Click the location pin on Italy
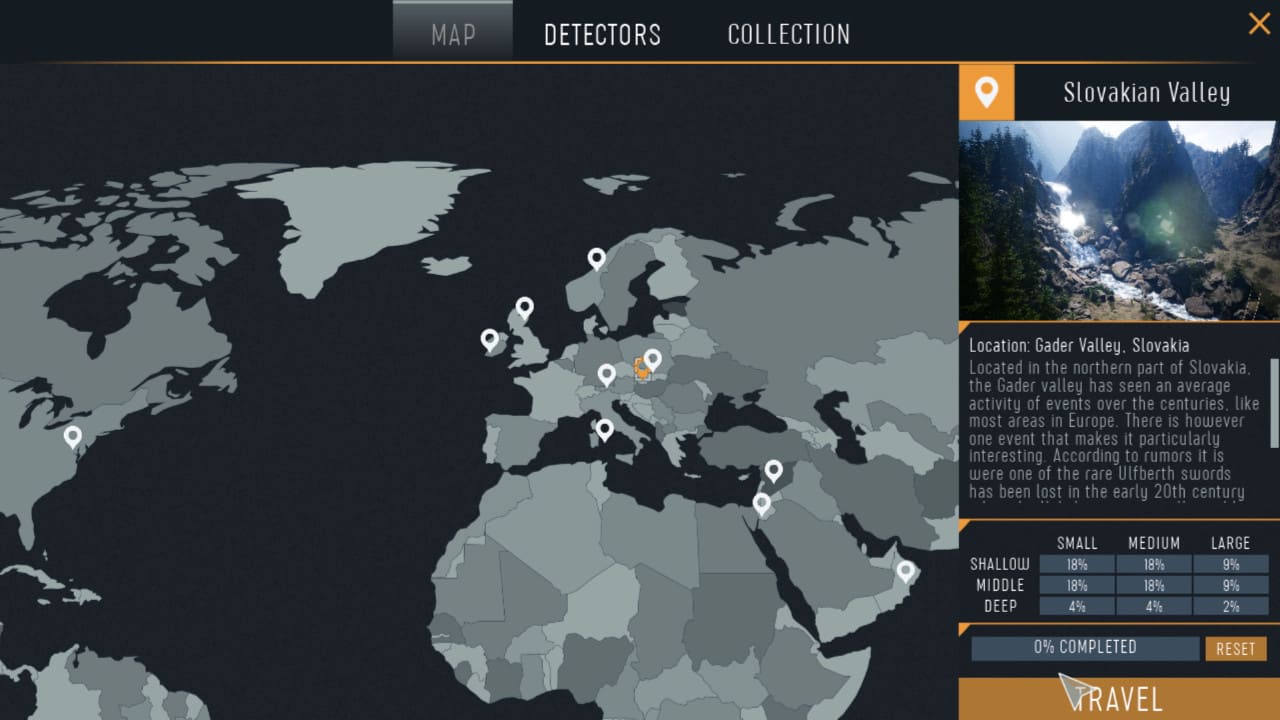The image size is (1280, 720). coord(604,429)
